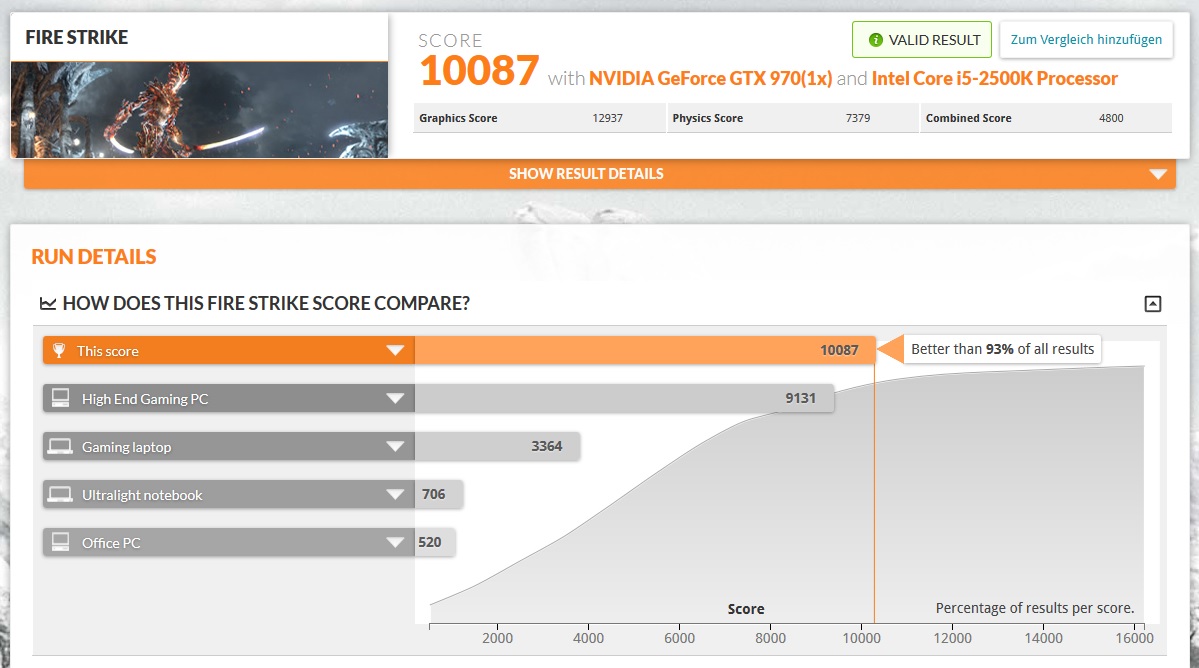
Task: Click the Valid Result button
Action: pos(921,40)
